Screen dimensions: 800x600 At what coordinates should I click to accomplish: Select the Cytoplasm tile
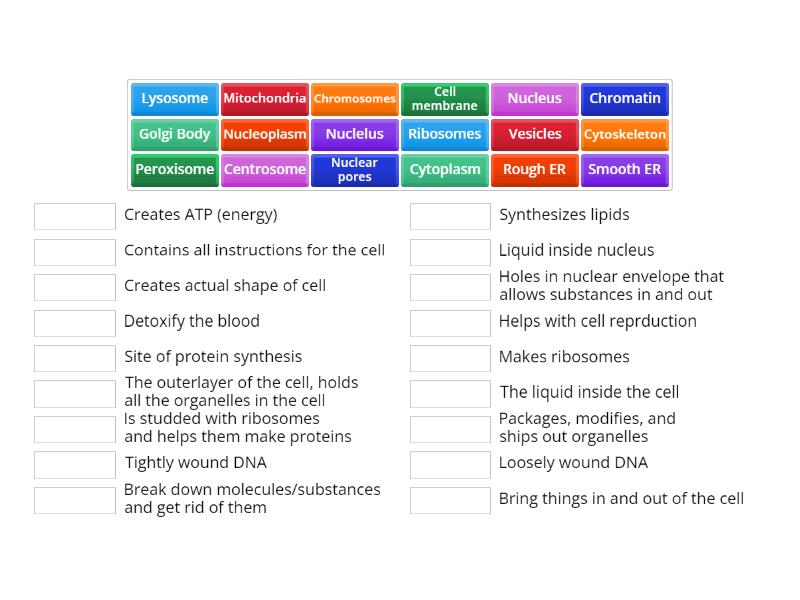(444, 170)
